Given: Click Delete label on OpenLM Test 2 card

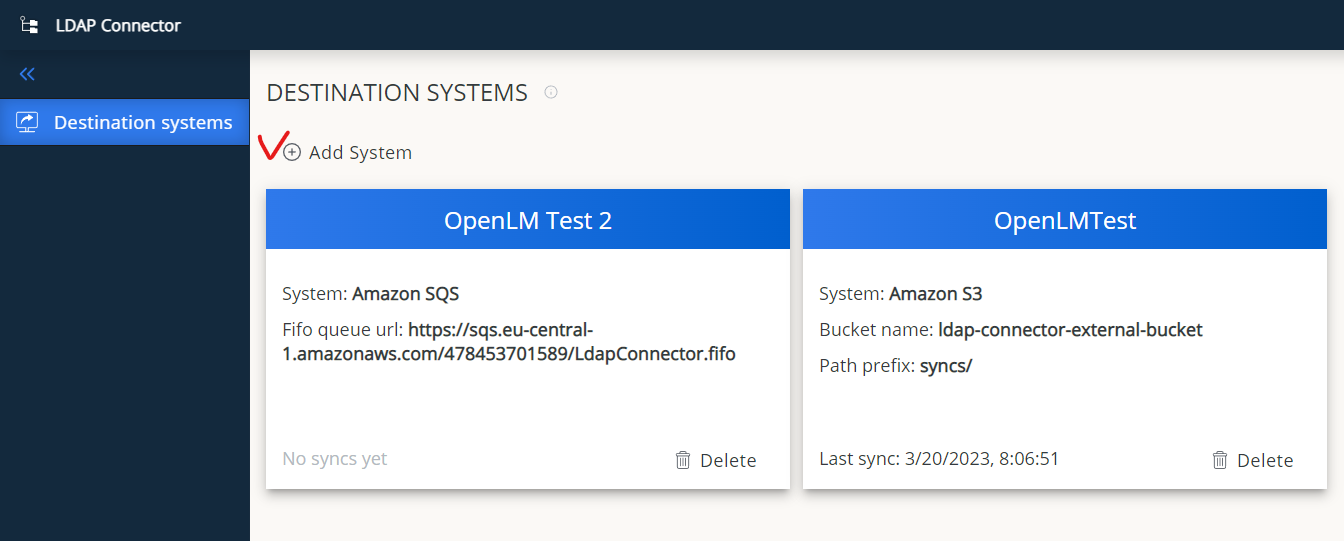Looking at the screenshot, I should [x=728, y=460].
